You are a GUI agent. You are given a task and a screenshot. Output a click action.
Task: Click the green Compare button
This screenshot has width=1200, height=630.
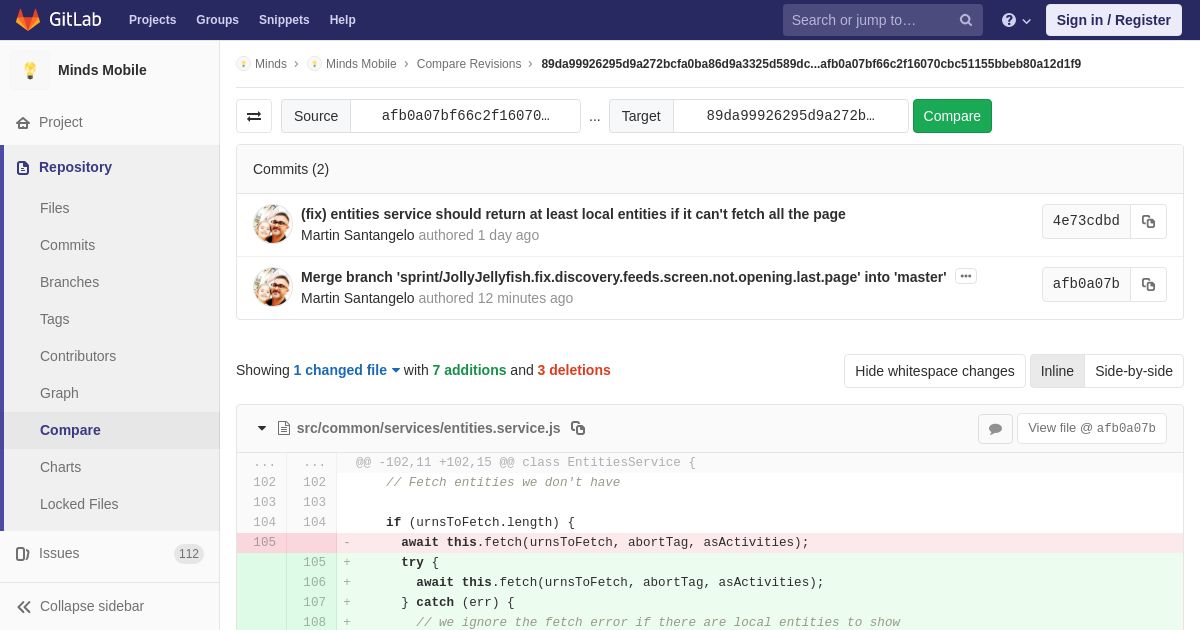(x=952, y=116)
